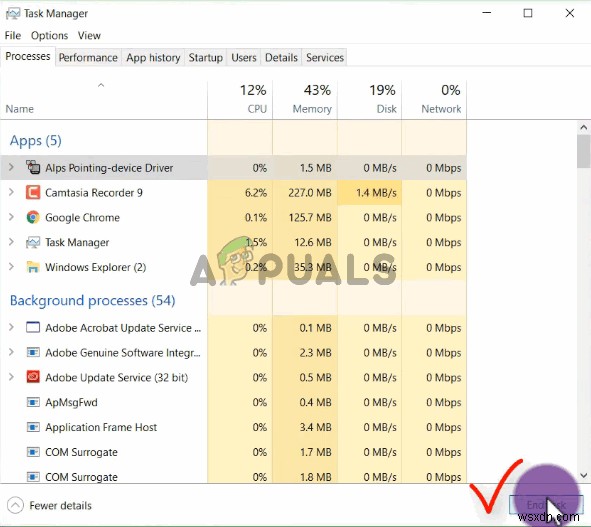
Task: Click the End task button
Action: (546, 504)
